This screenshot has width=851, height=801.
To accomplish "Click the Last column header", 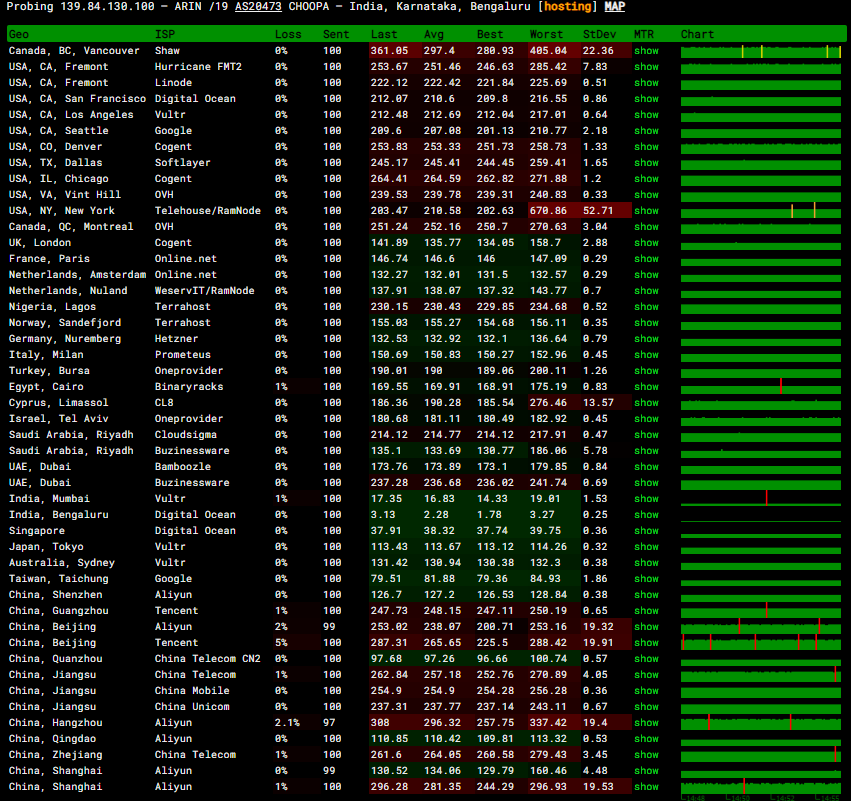I will click(x=384, y=34).
